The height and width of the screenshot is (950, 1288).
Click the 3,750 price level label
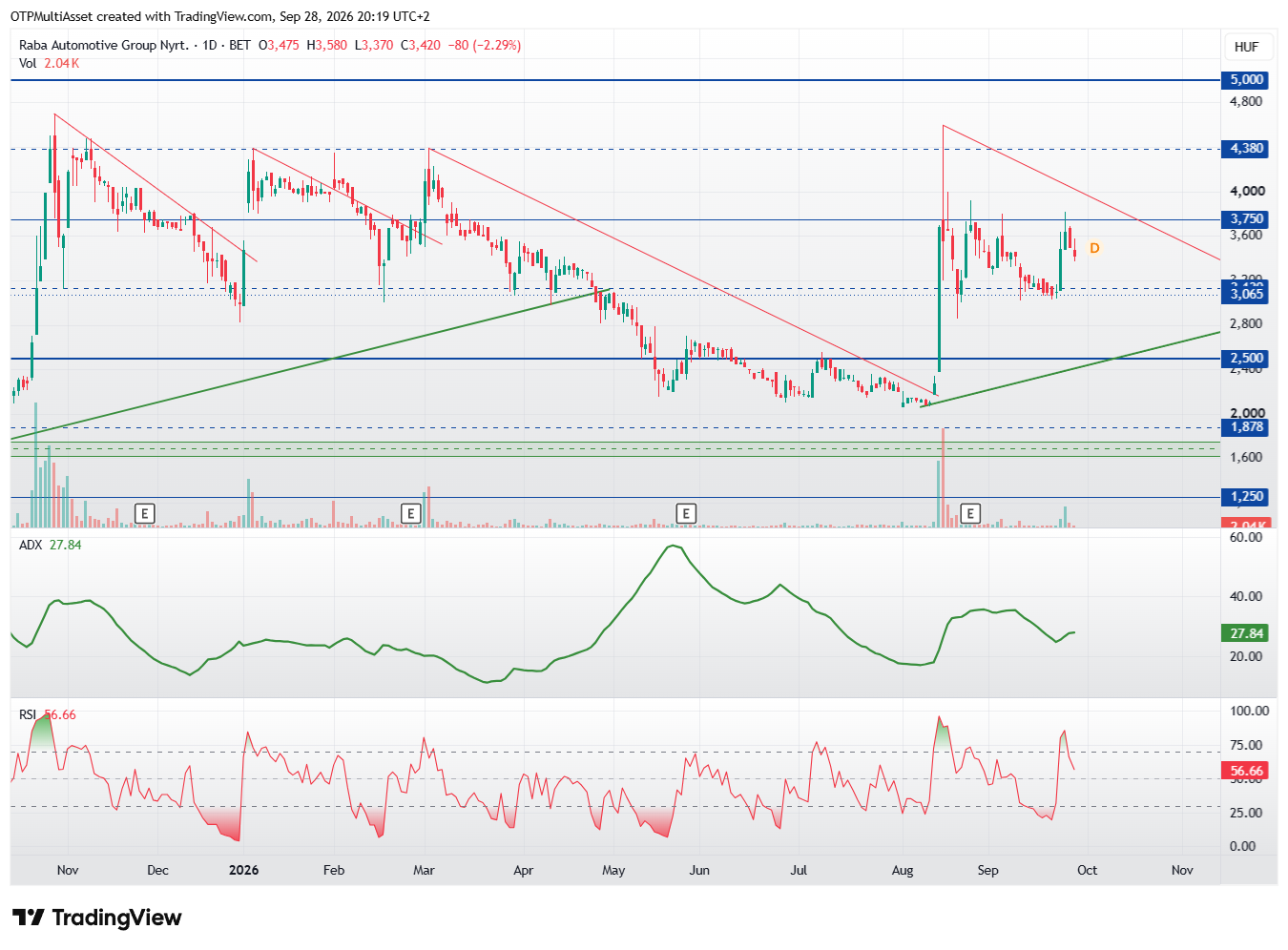click(1246, 219)
